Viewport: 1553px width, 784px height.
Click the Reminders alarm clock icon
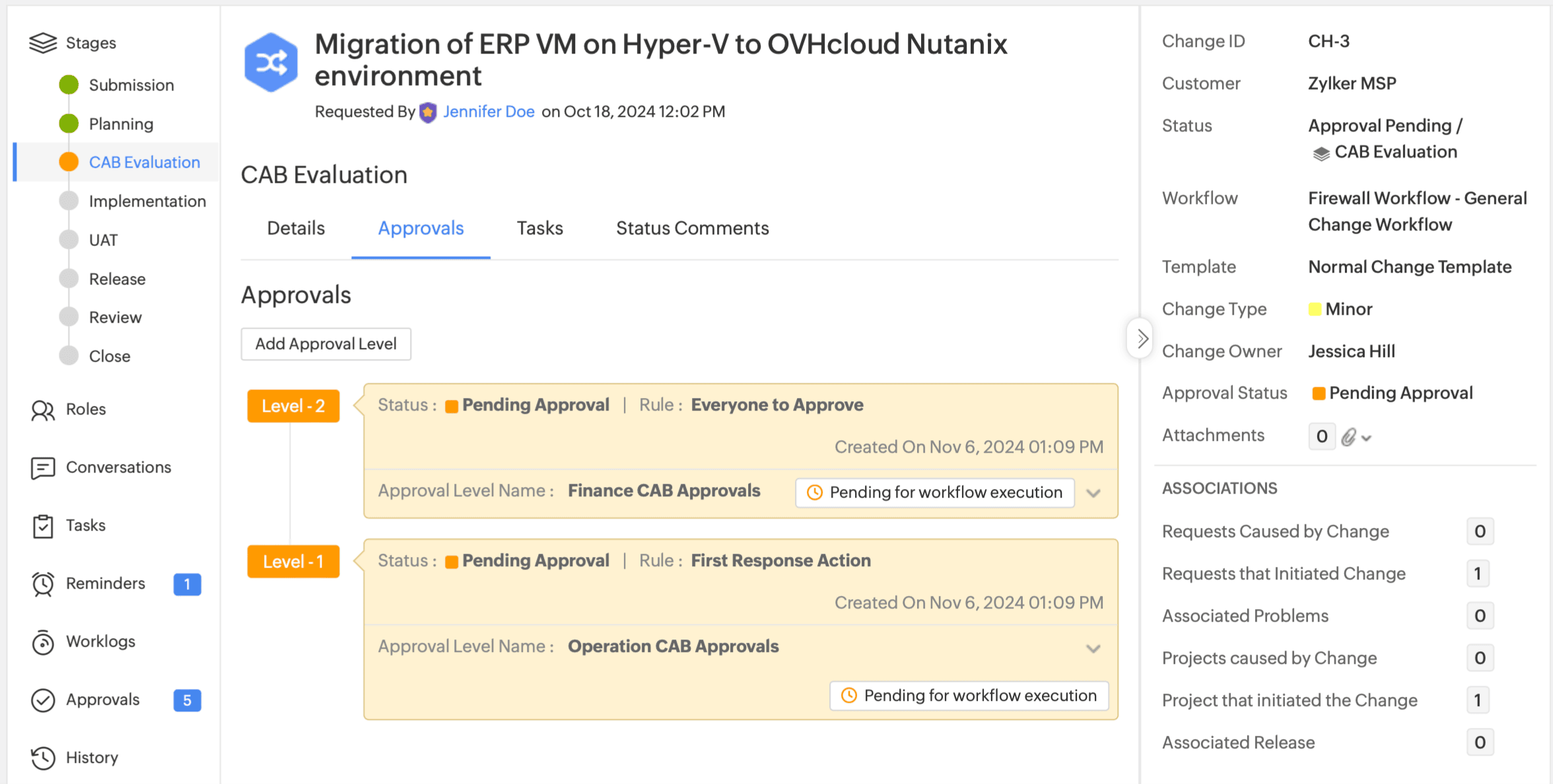click(x=43, y=584)
